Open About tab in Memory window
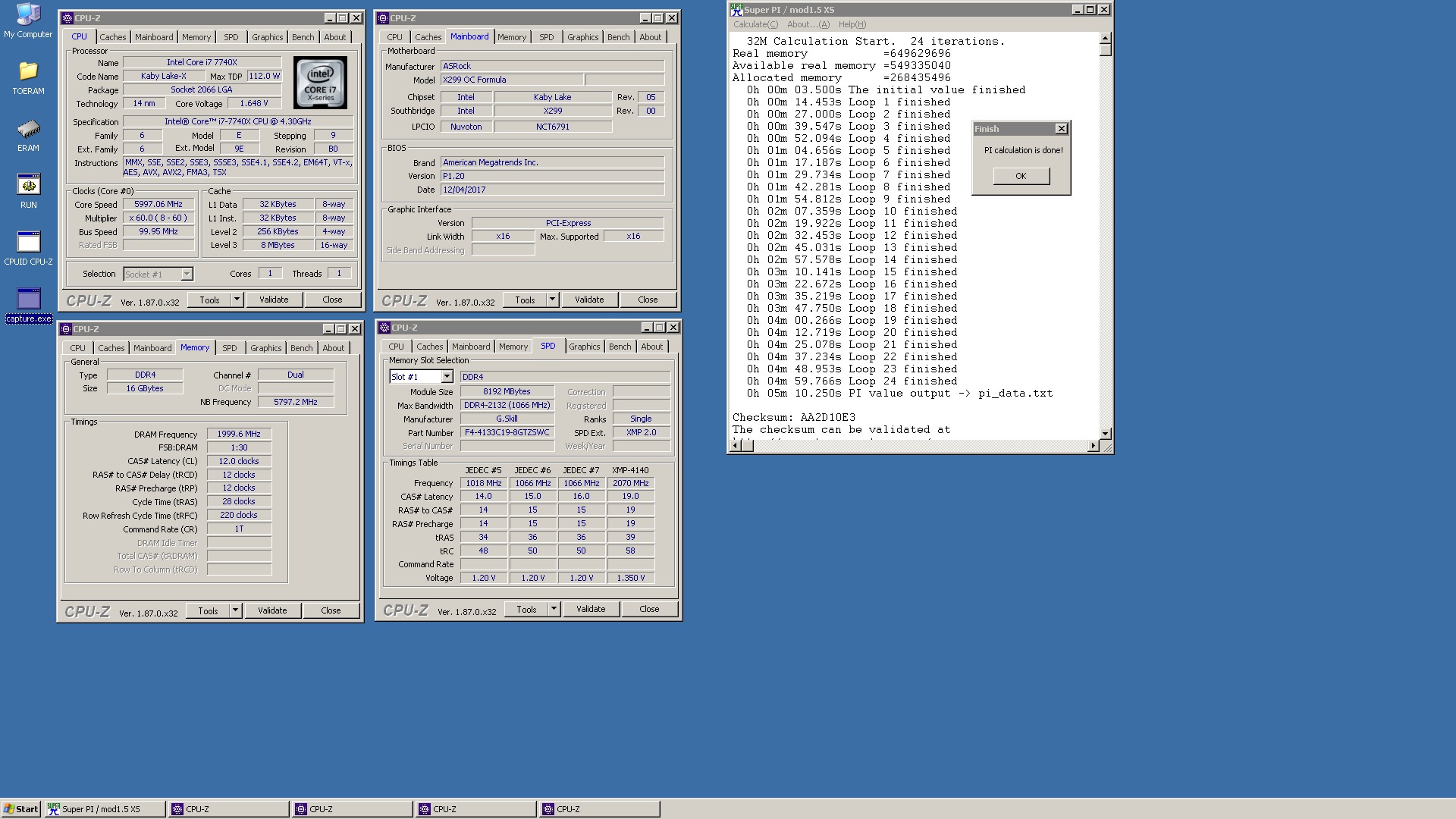 click(334, 348)
